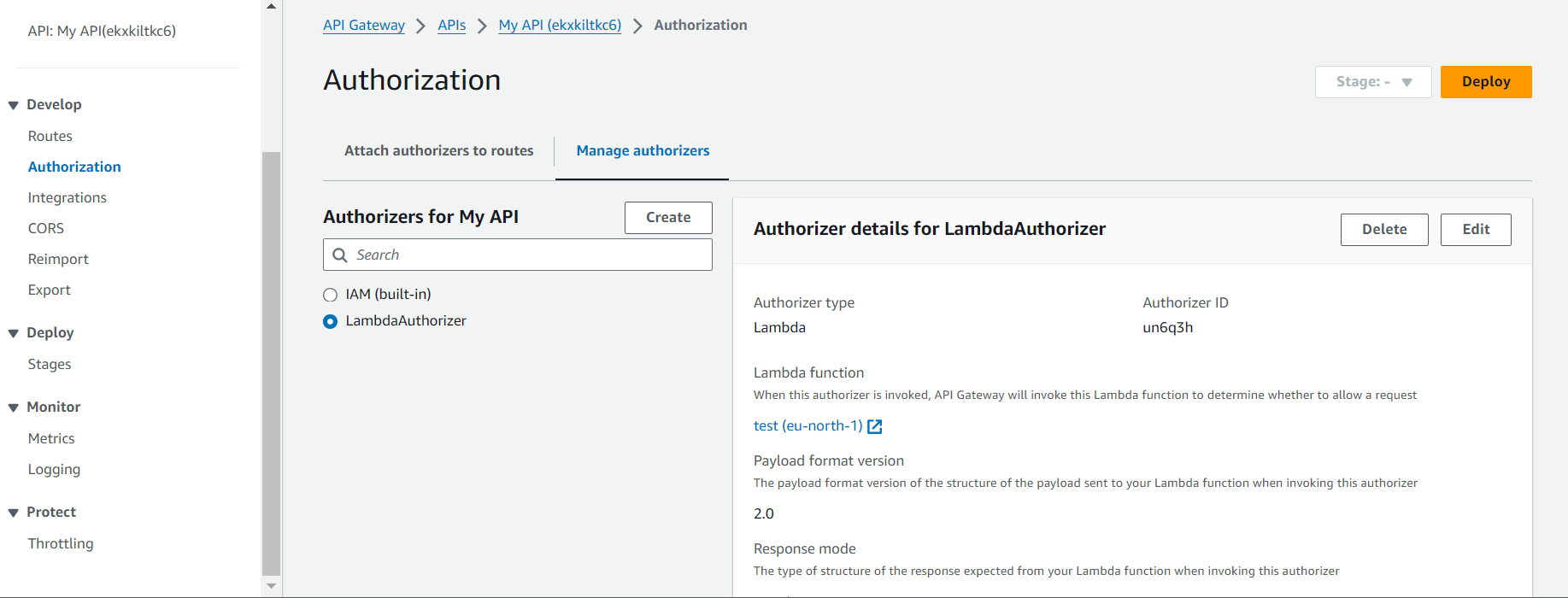Select the LambdaAuthorizer radio button
The image size is (1568, 598).
[331, 321]
